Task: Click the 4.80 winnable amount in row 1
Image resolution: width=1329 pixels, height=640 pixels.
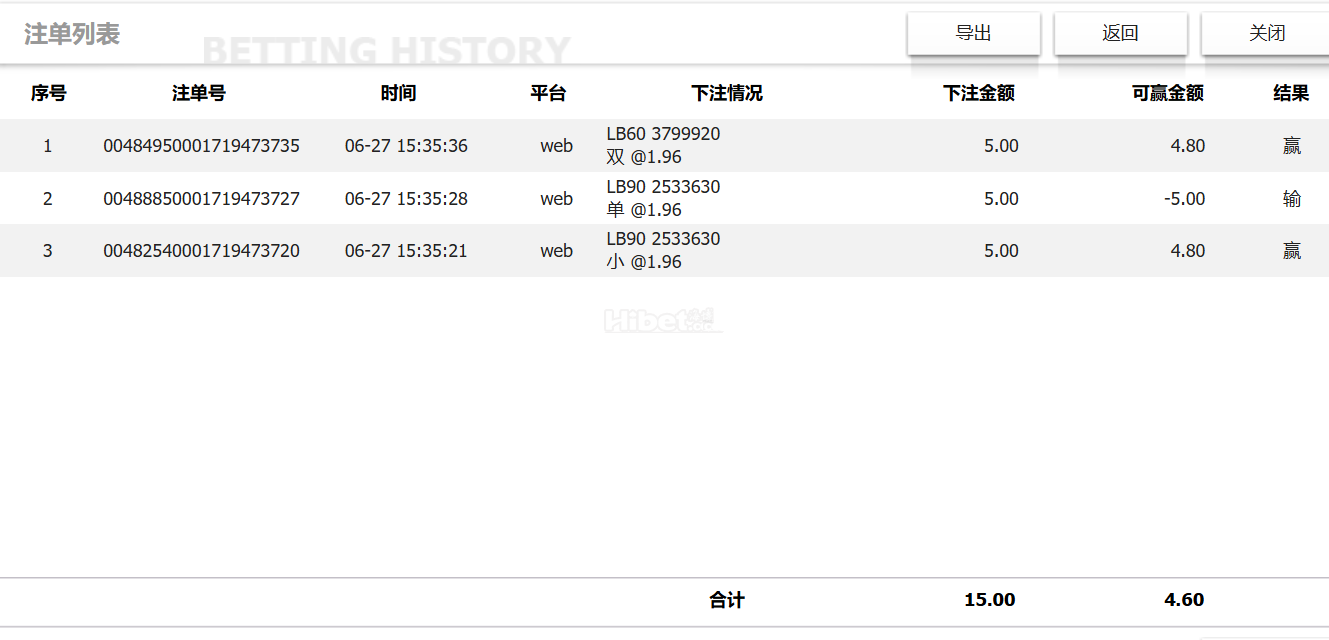Action: pos(1188,146)
